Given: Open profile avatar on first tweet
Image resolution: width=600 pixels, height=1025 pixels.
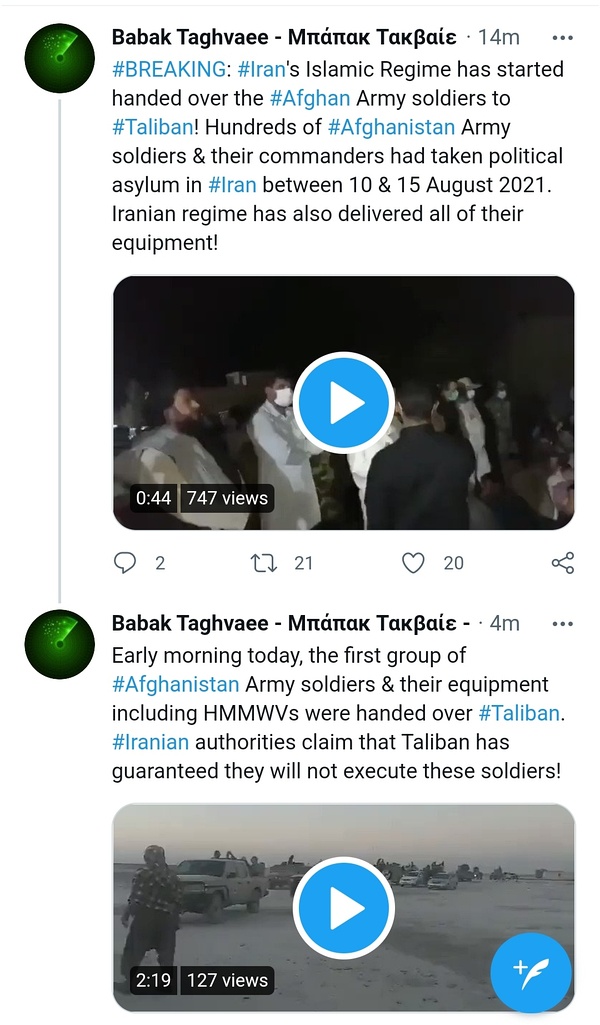Looking at the screenshot, I should (x=59, y=59).
